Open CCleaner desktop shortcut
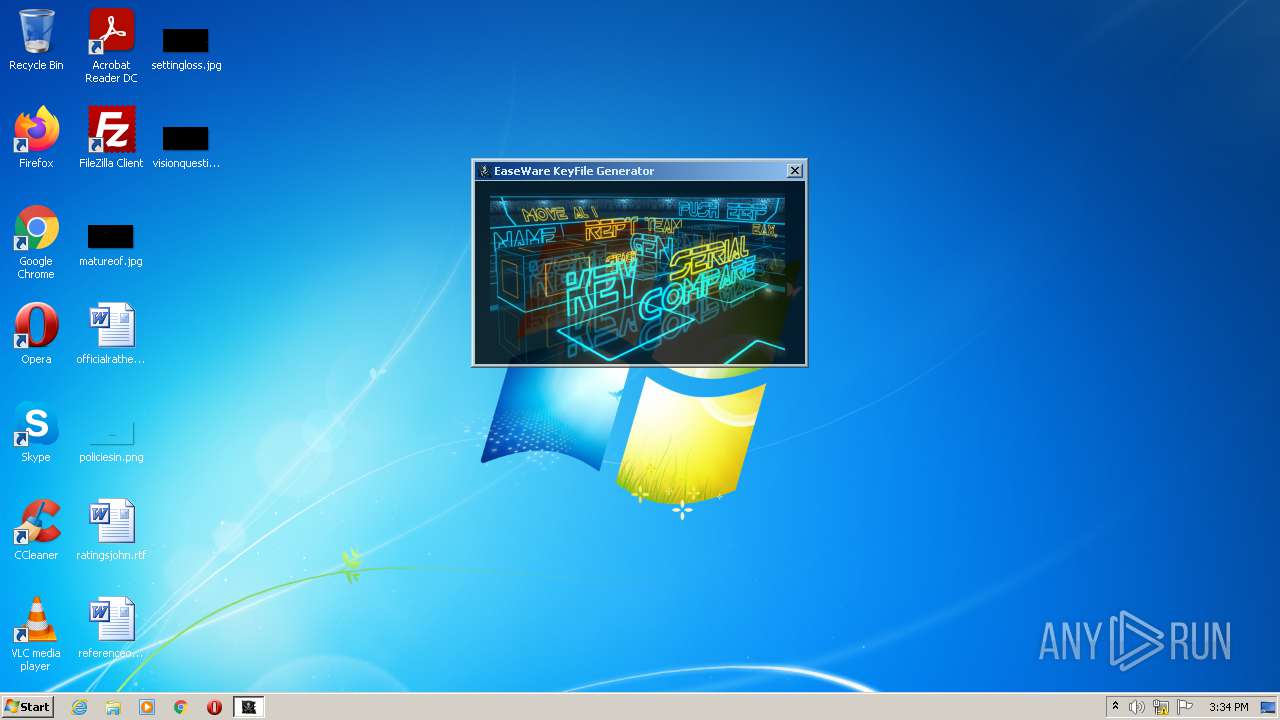The height and width of the screenshot is (720, 1280). 36,530
